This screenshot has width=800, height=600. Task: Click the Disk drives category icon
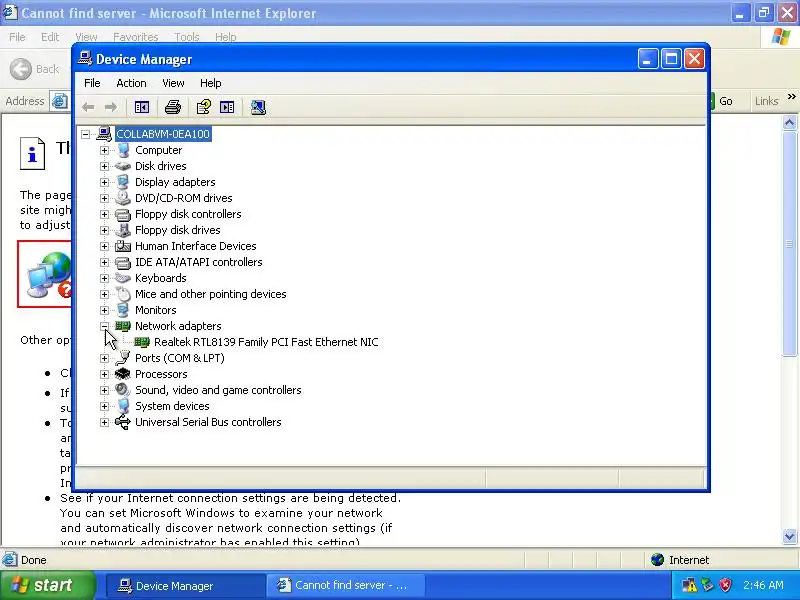(123, 166)
